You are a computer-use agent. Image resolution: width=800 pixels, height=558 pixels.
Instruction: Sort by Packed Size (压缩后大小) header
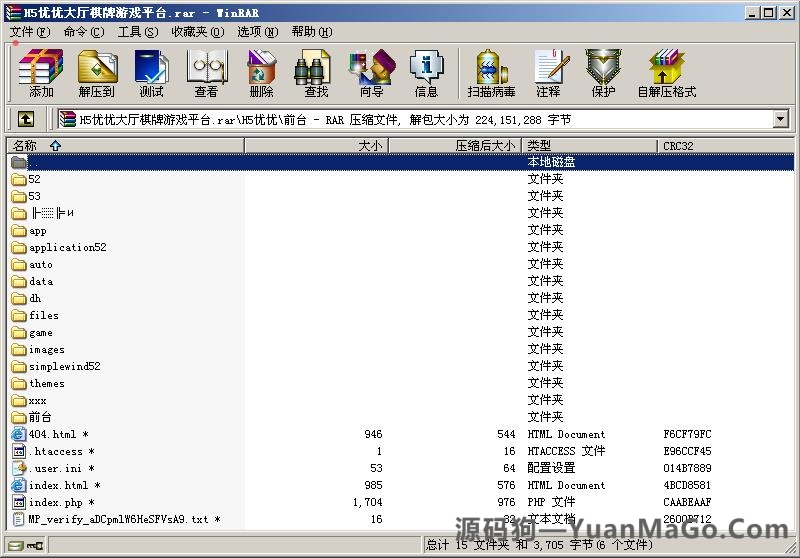click(455, 146)
